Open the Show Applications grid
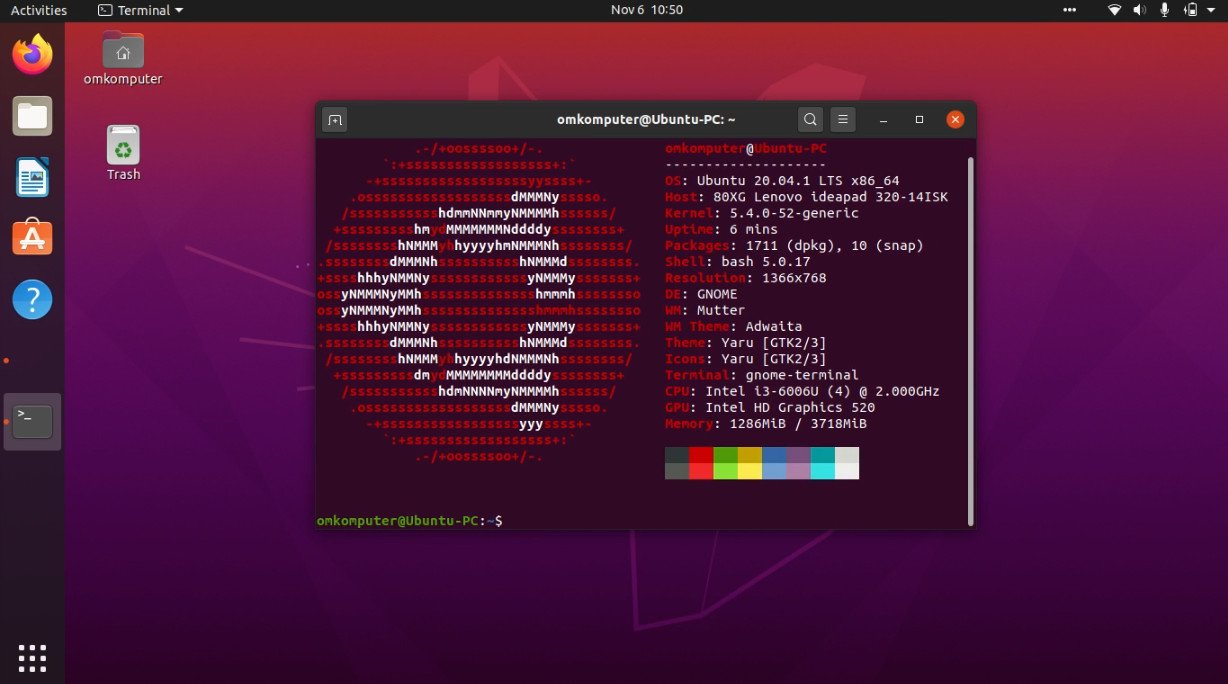1228x684 pixels. pos(31,657)
